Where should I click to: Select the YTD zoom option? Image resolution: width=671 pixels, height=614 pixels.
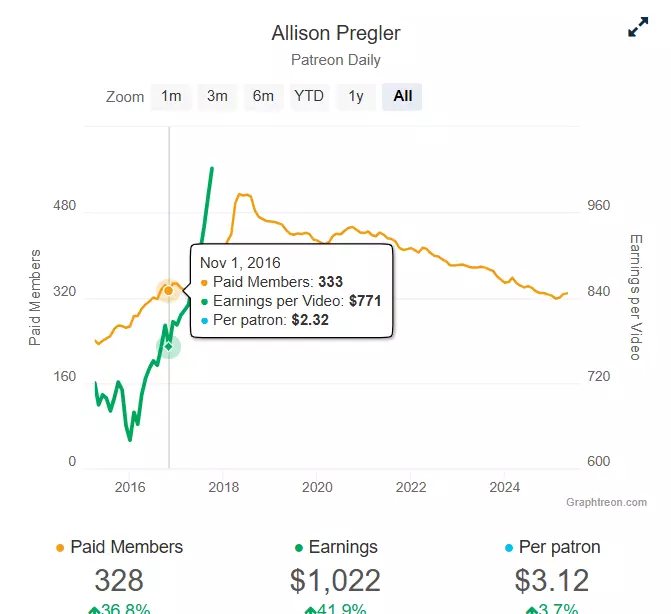pos(309,96)
